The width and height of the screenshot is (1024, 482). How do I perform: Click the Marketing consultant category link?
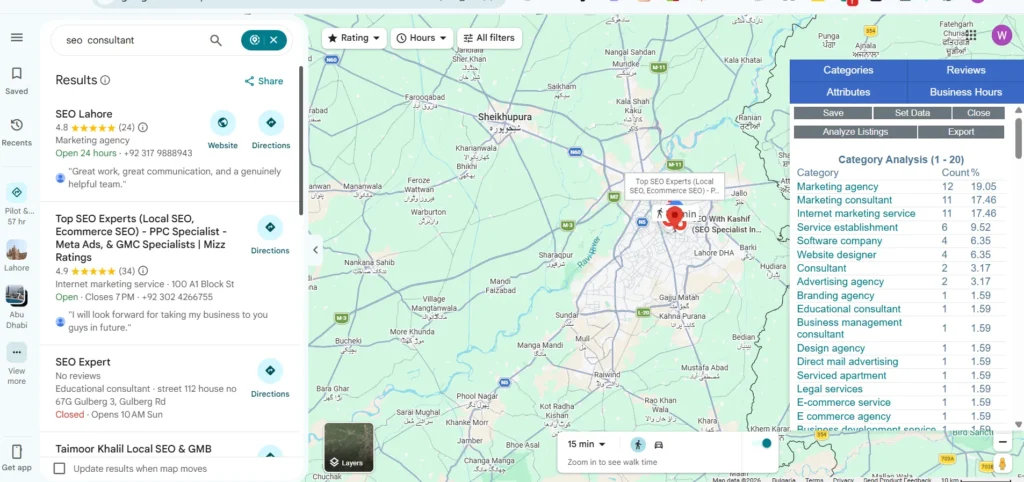click(844, 201)
